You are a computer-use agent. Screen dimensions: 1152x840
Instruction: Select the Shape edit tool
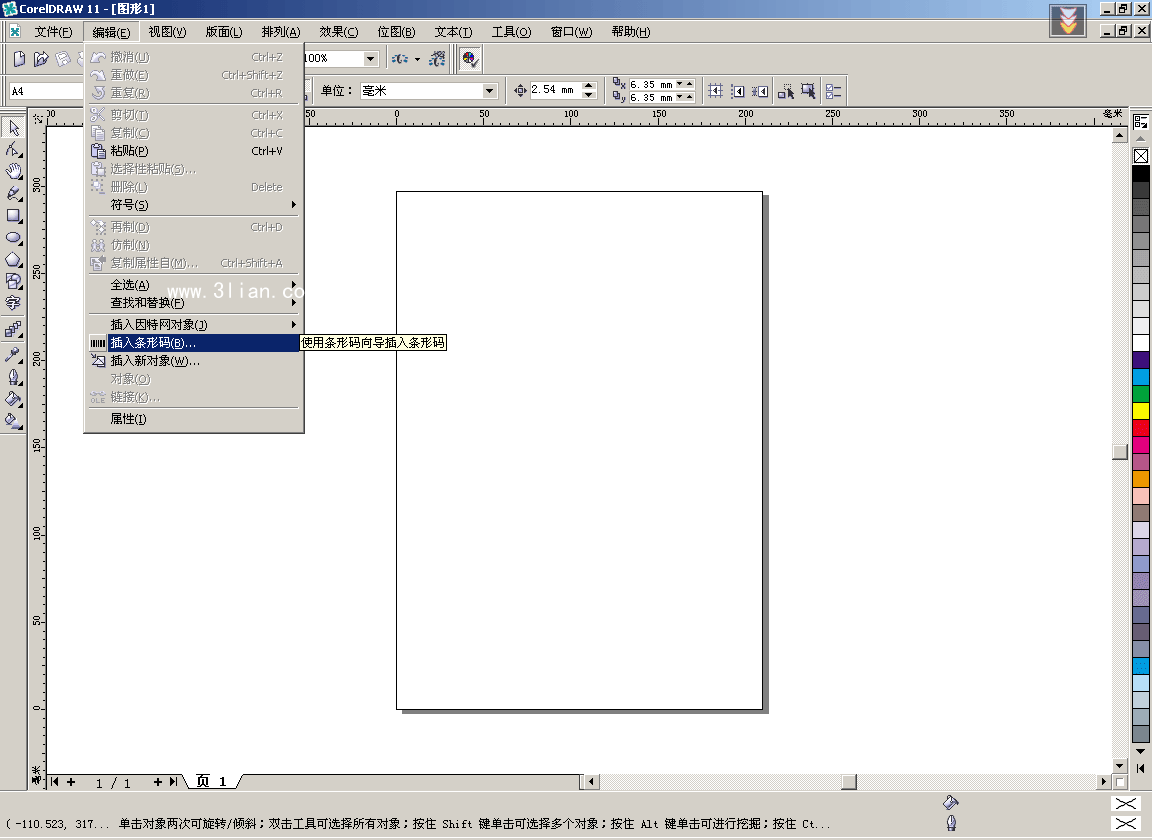pyautogui.click(x=13, y=150)
